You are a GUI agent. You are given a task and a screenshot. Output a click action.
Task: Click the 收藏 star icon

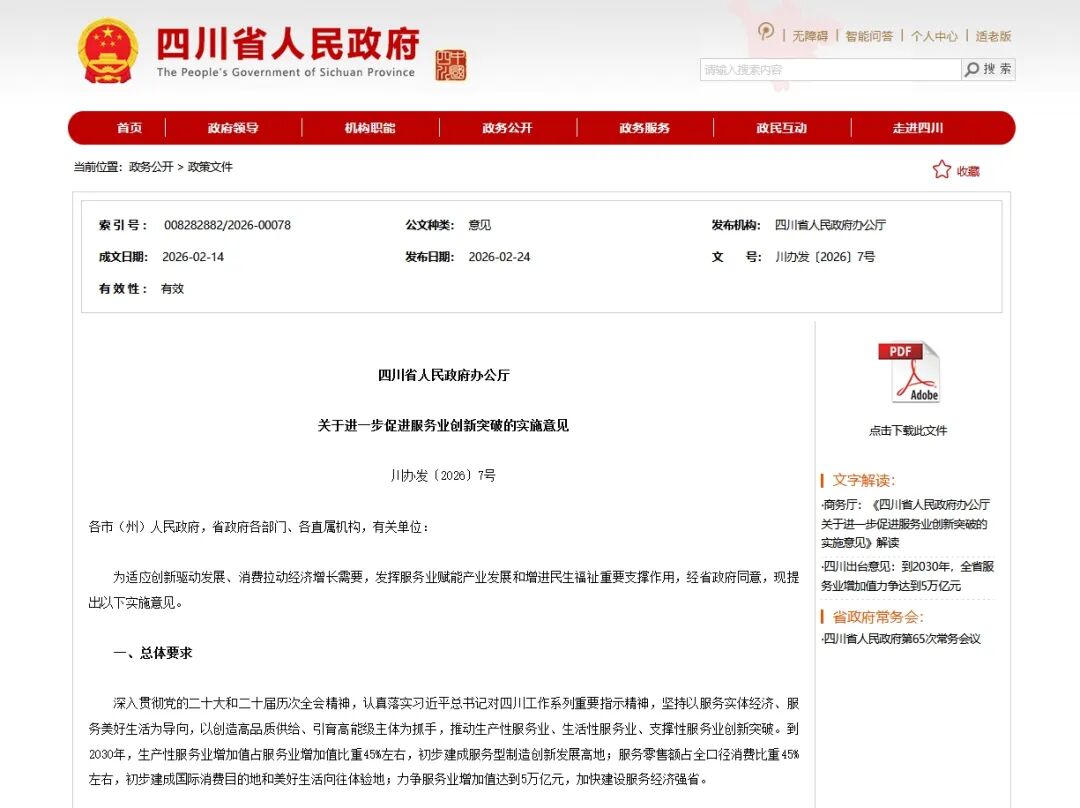(x=941, y=170)
